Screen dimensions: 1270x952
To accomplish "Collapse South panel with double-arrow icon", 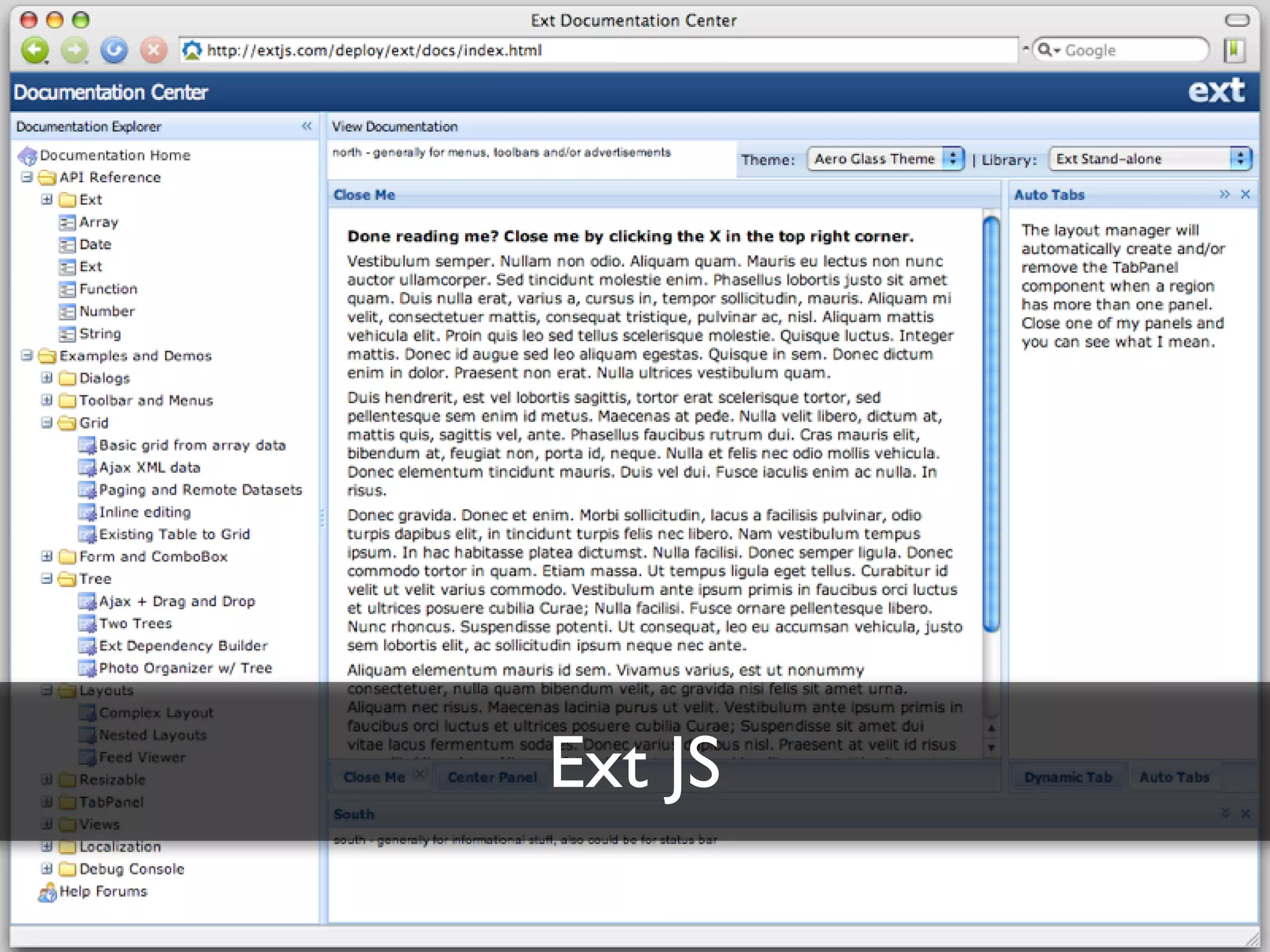I will click(x=1225, y=813).
